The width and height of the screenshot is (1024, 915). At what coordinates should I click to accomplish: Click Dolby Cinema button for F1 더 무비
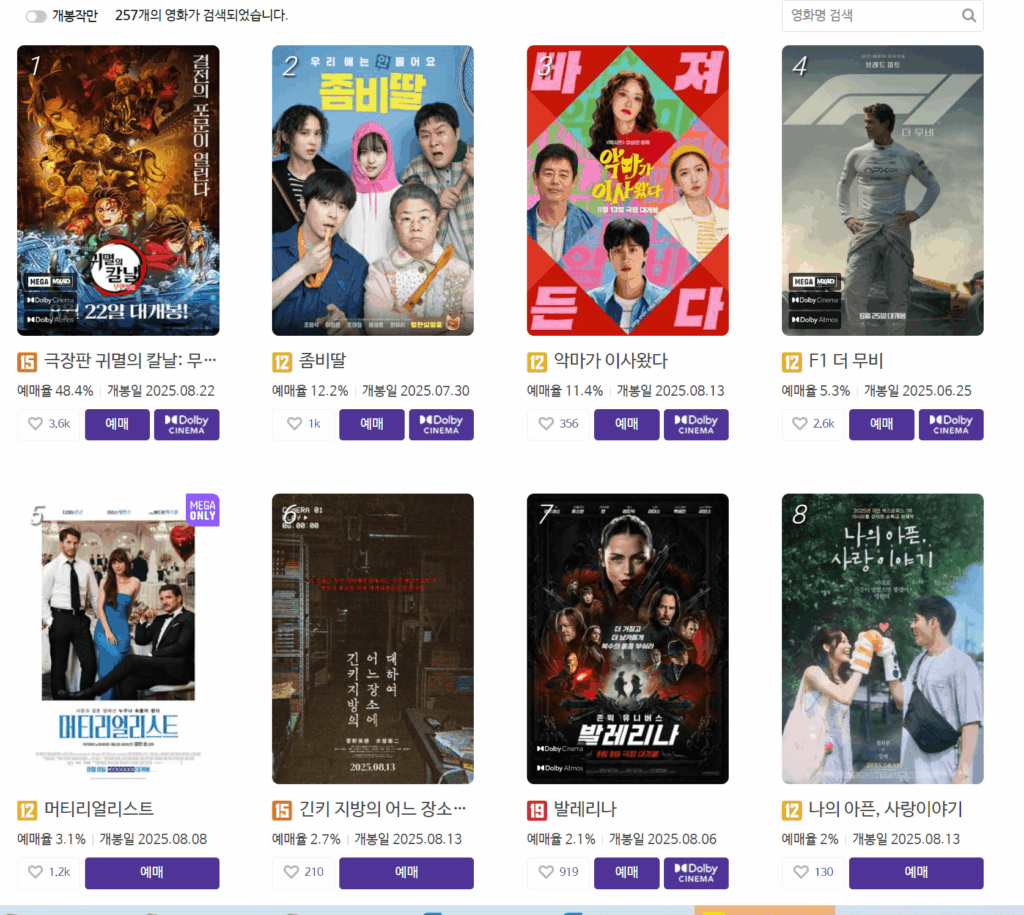tap(951, 425)
